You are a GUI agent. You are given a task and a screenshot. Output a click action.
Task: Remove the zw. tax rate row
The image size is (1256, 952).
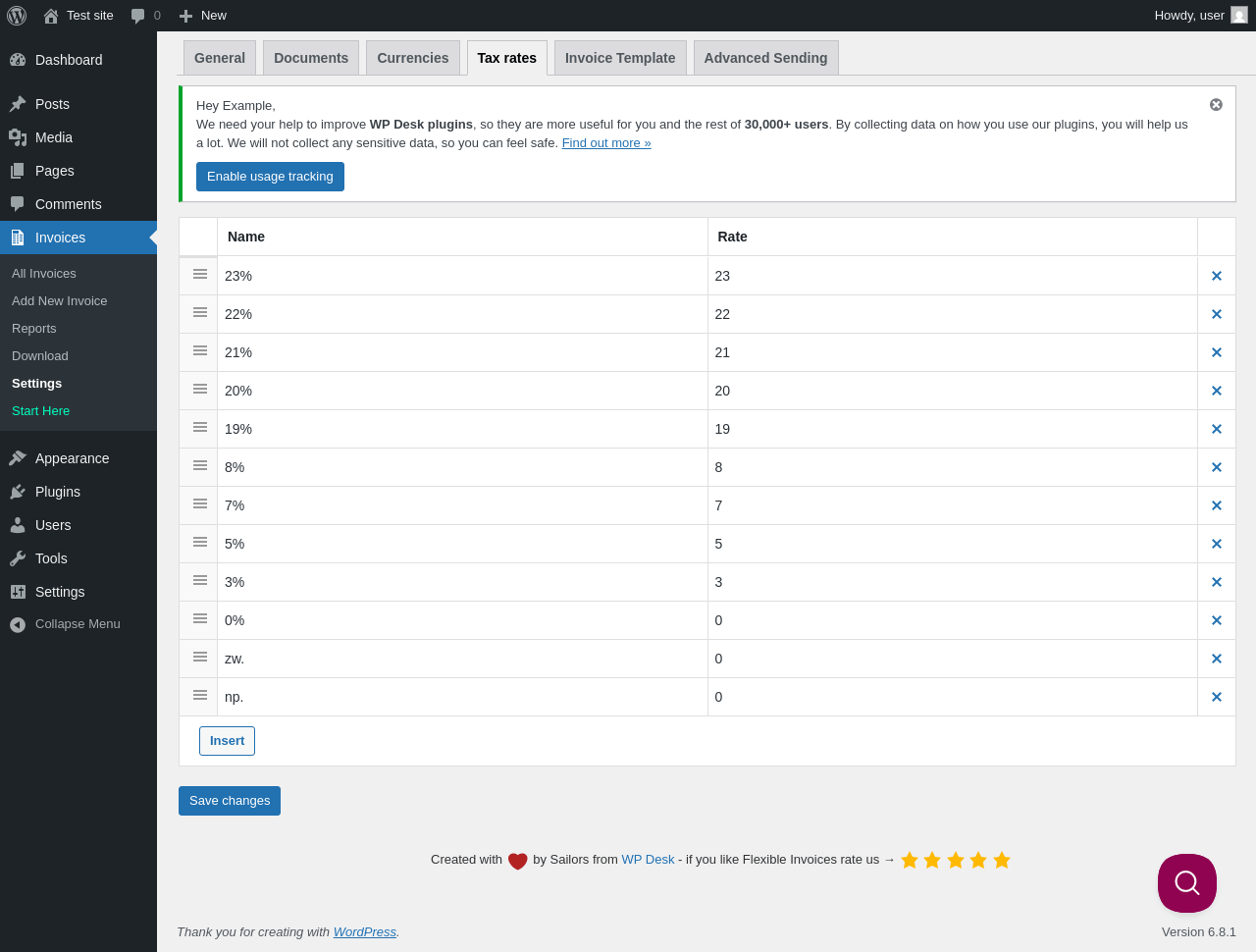point(1216,659)
